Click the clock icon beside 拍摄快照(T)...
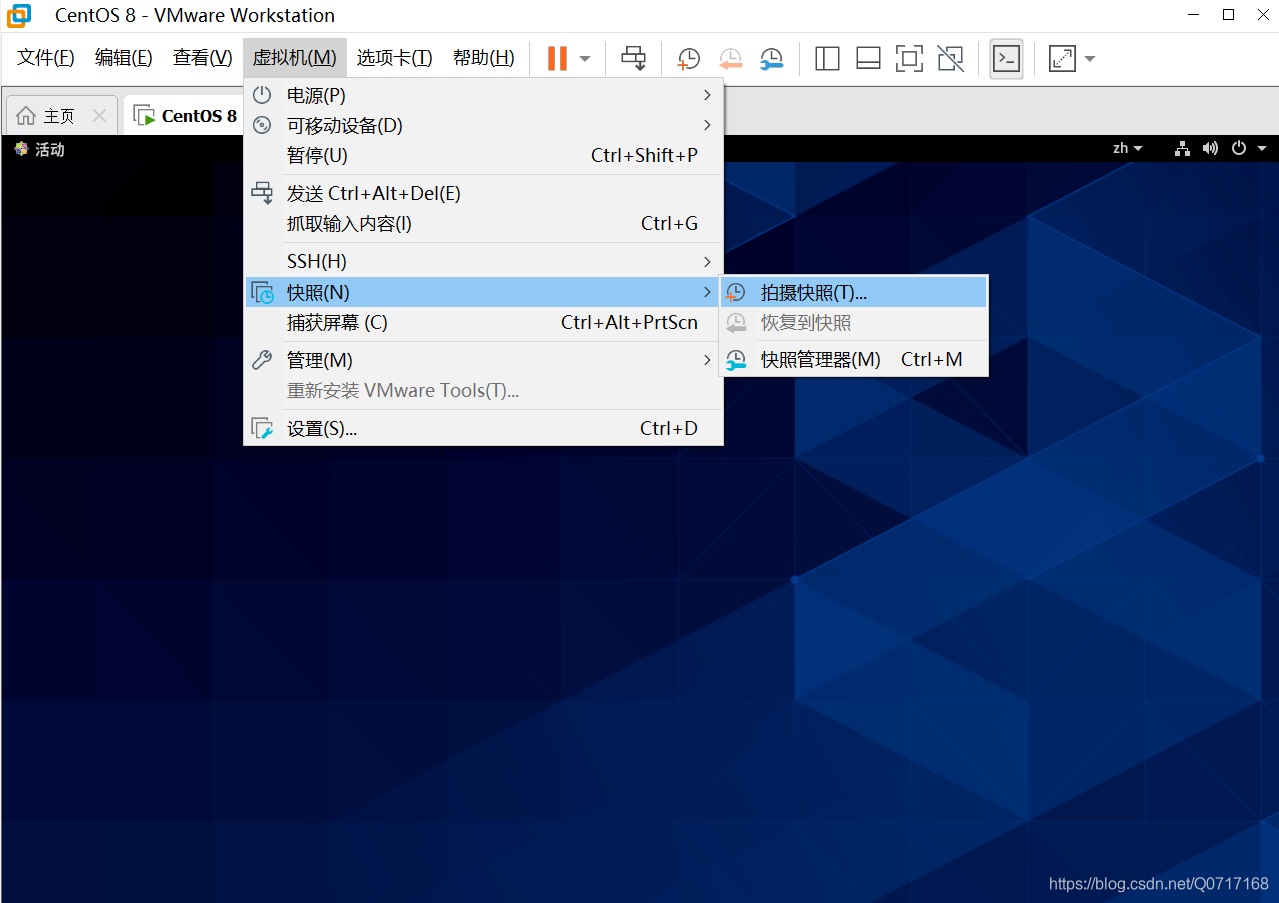1279x903 pixels. pyautogui.click(x=736, y=292)
